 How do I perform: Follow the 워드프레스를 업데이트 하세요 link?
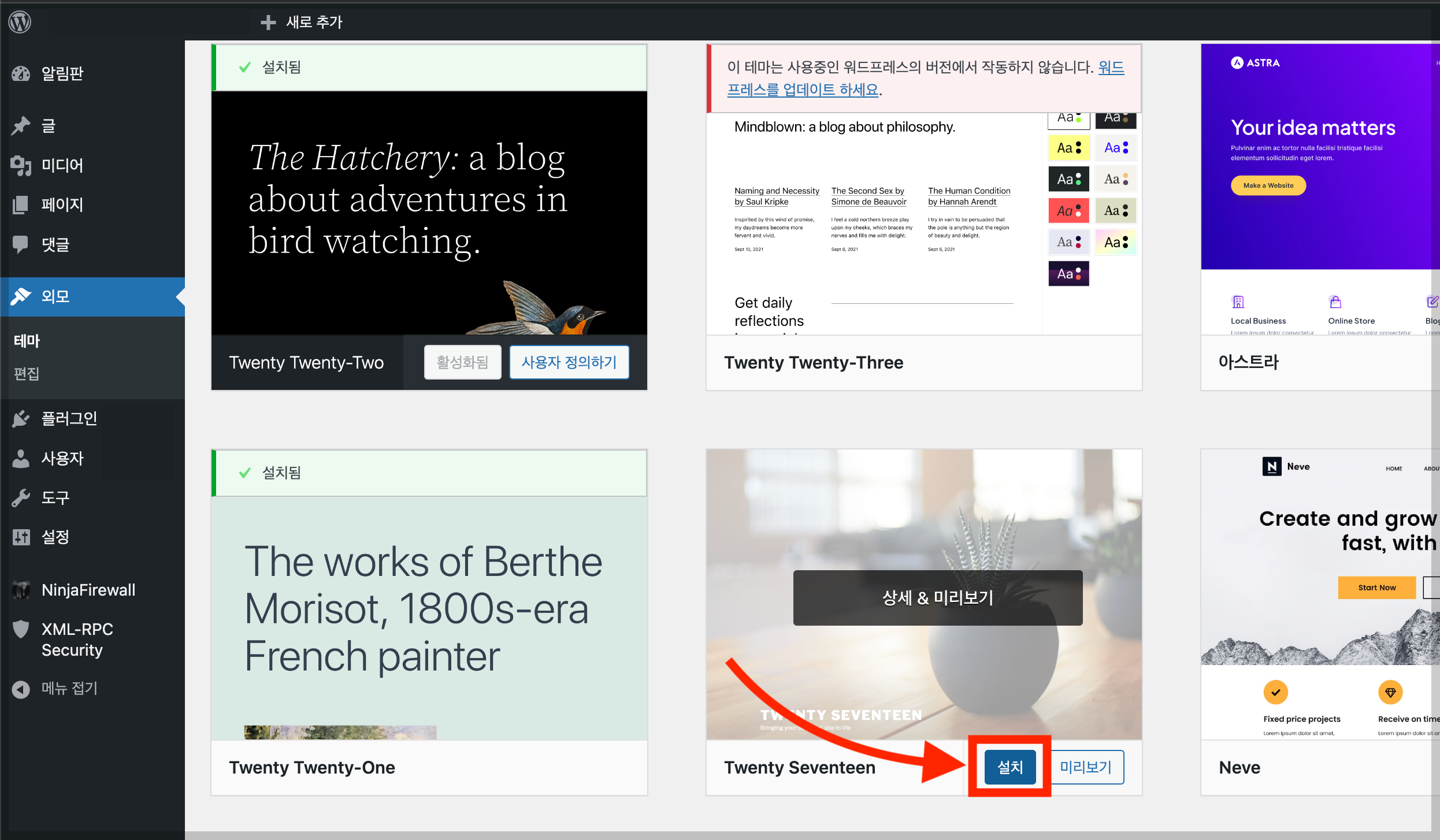[802, 90]
